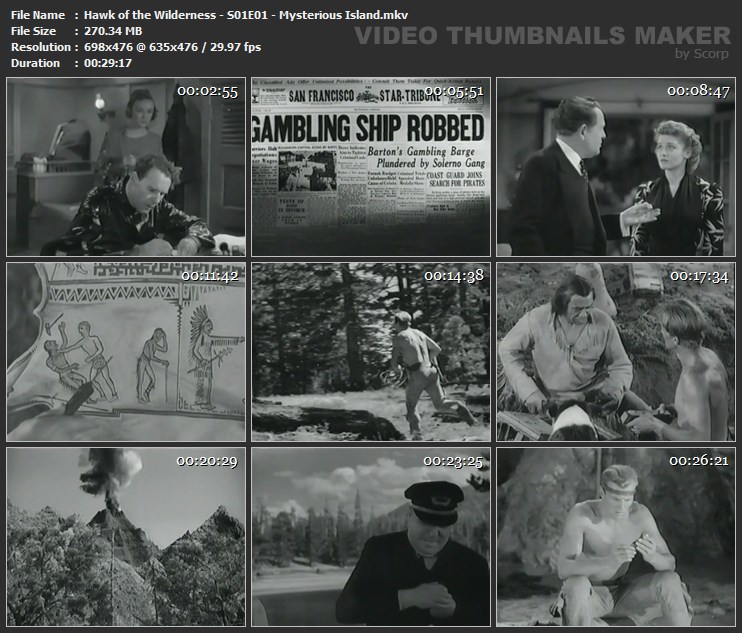742x633 pixels.
Task: Click the 'File Size' label
Action: 33,31
